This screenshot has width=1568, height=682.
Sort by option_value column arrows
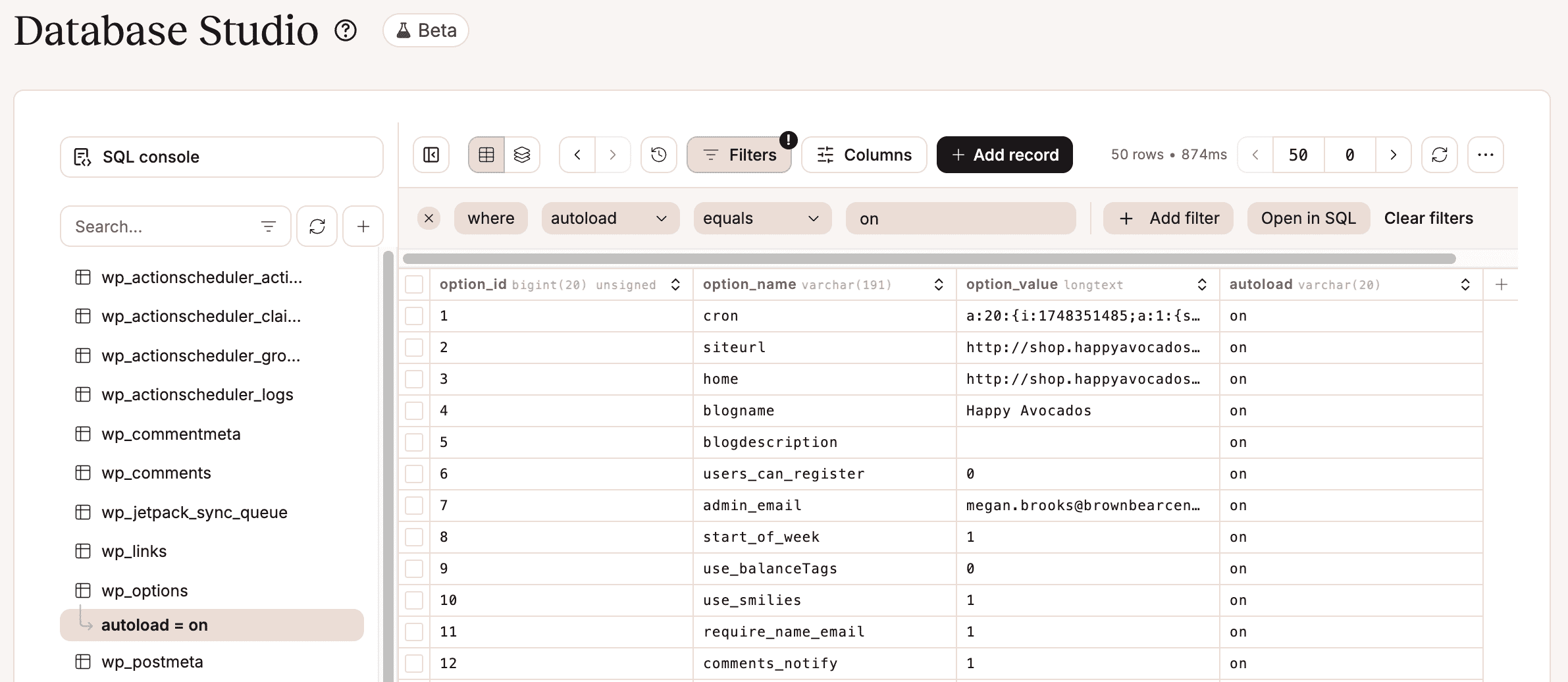pyautogui.click(x=1202, y=284)
